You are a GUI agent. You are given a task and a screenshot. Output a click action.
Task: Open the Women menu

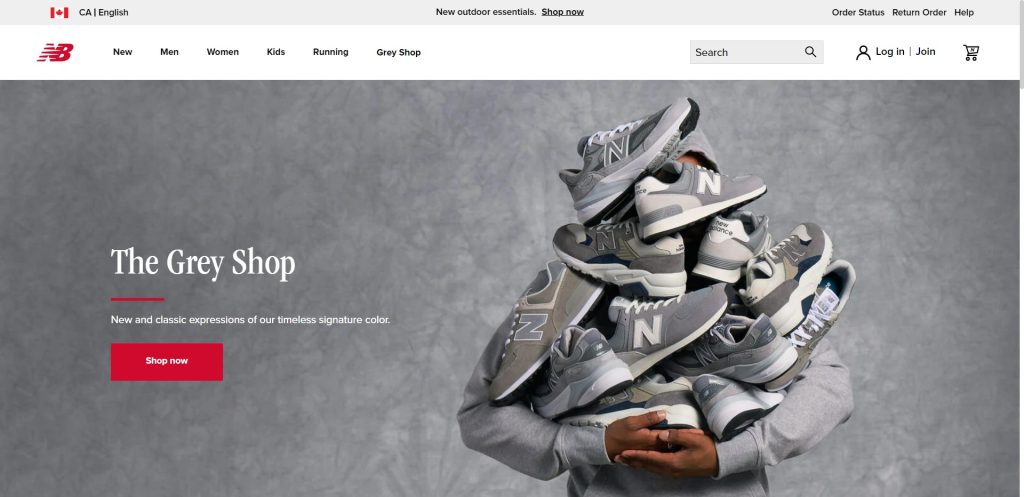point(223,52)
